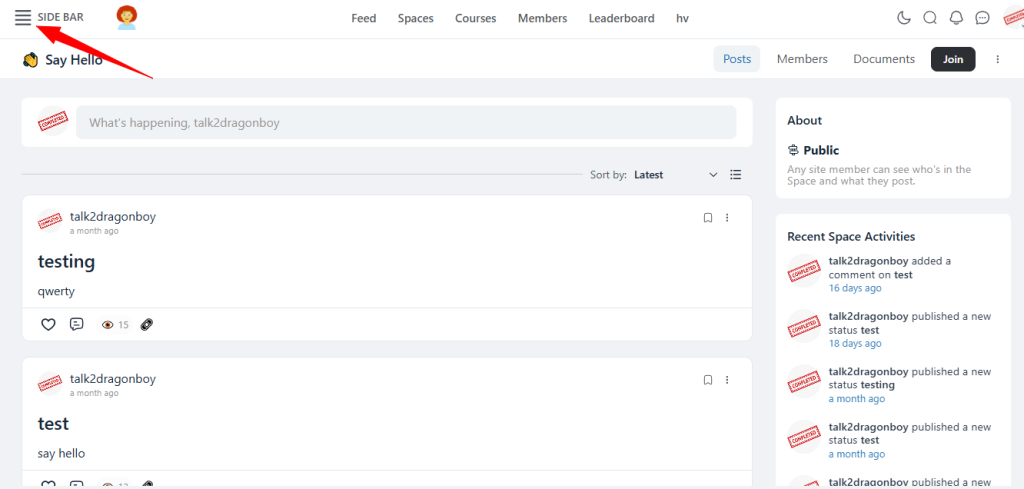This screenshot has height=489, width=1024.
Task: Open the Documents tab
Action: pyautogui.click(x=884, y=59)
